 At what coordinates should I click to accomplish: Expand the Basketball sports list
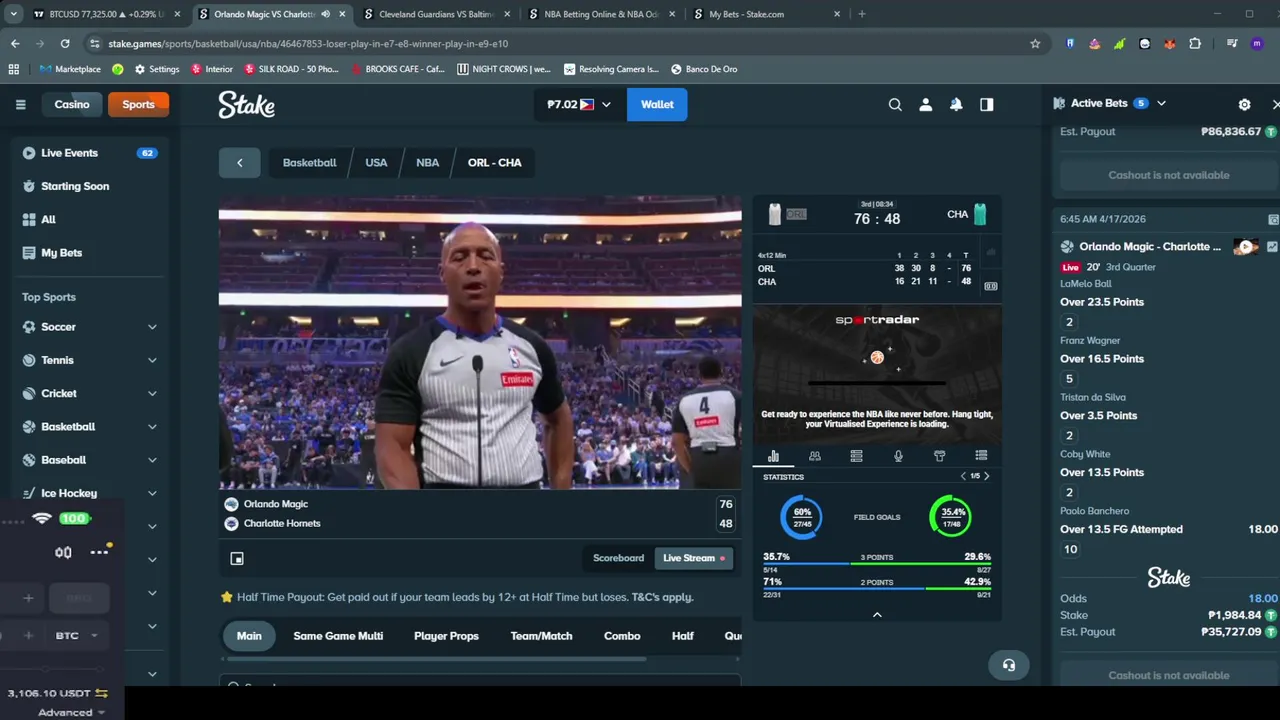[152, 427]
